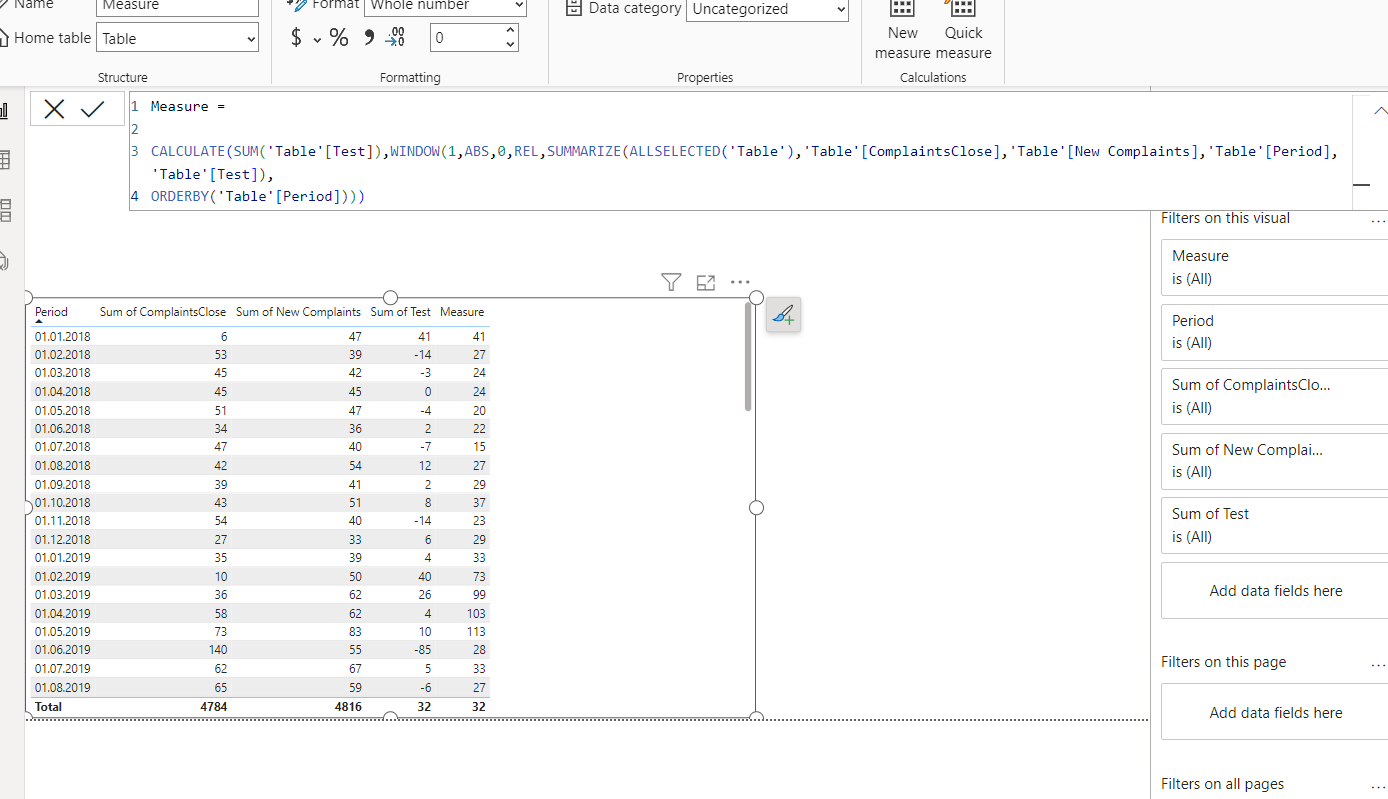Image resolution: width=1388 pixels, height=799 pixels.
Task: Click the Sum of Test column header in the table
Action: [x=401, y=312]
